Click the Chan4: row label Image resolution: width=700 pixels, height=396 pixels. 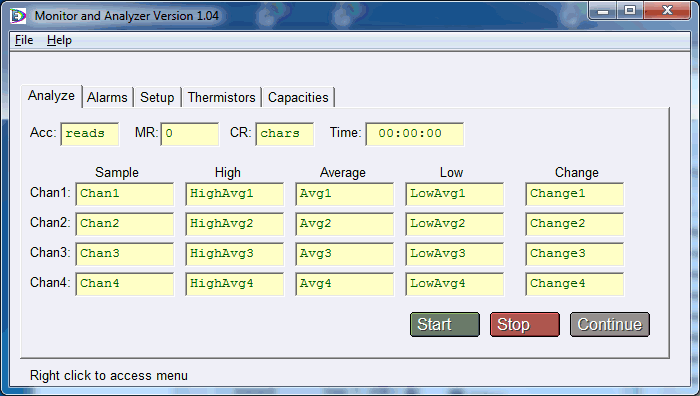pos(50,282)
